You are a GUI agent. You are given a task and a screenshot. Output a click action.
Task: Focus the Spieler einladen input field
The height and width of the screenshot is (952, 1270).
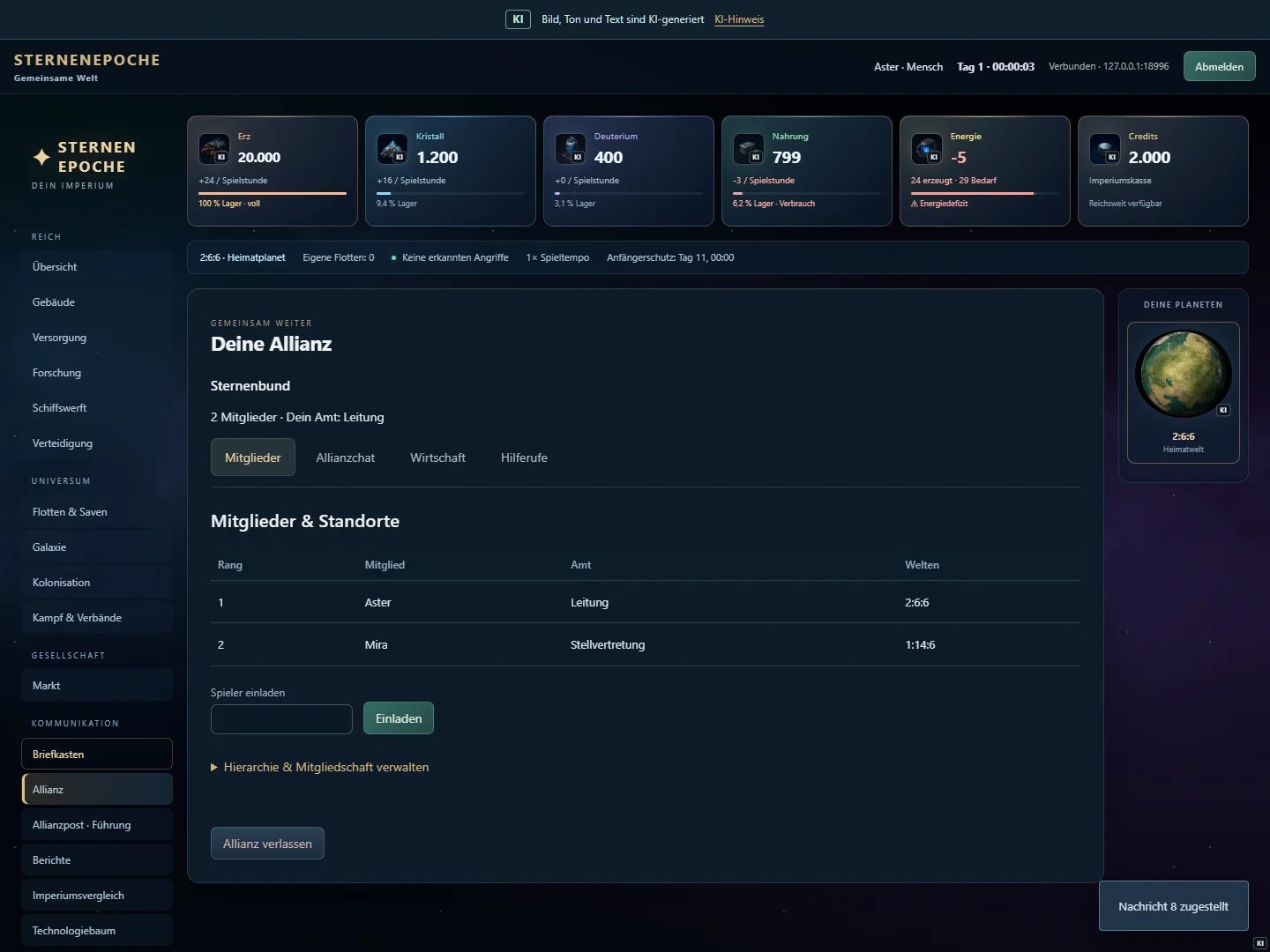pyautogui.click(x=281, y=719)
